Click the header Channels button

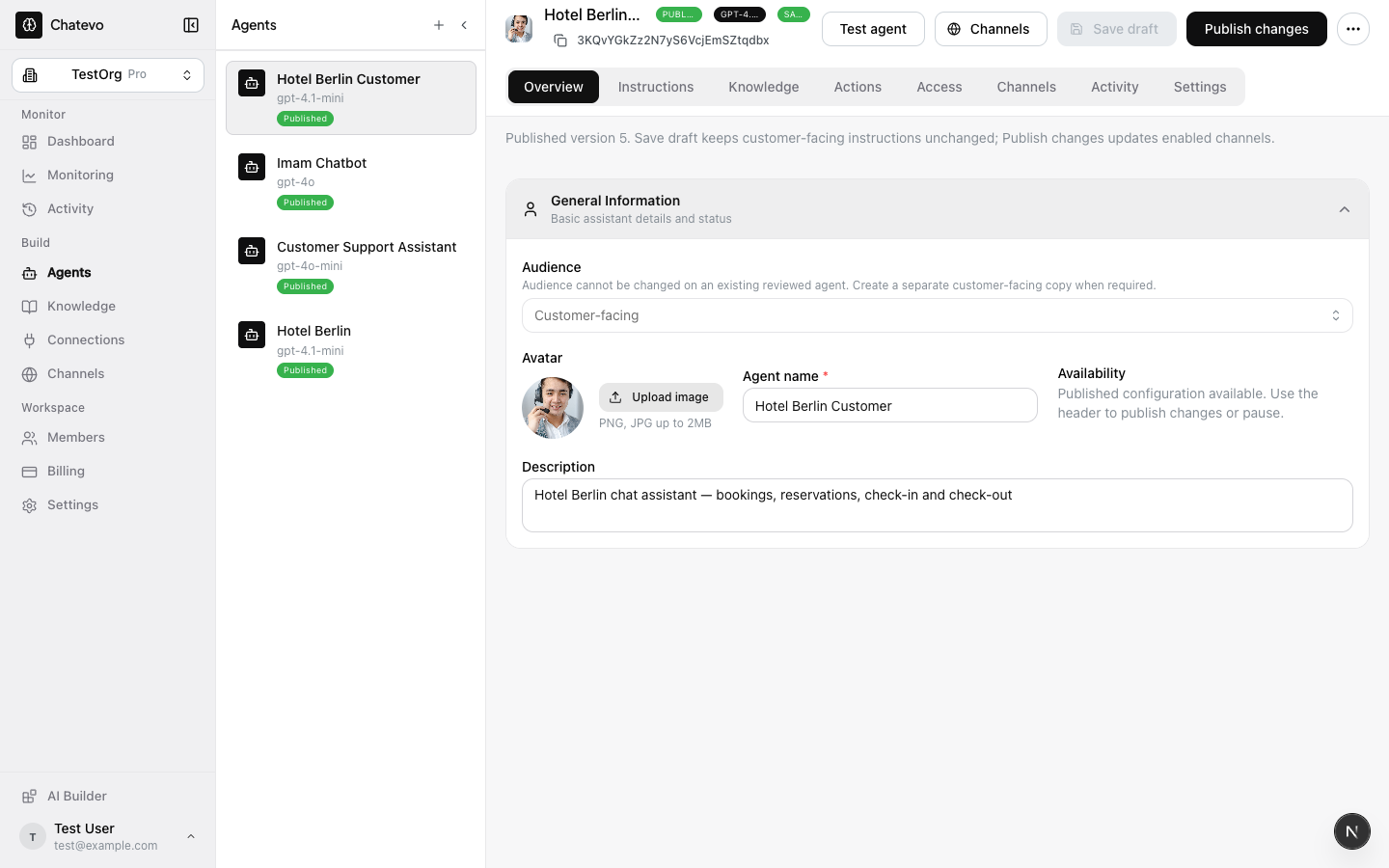991,29
